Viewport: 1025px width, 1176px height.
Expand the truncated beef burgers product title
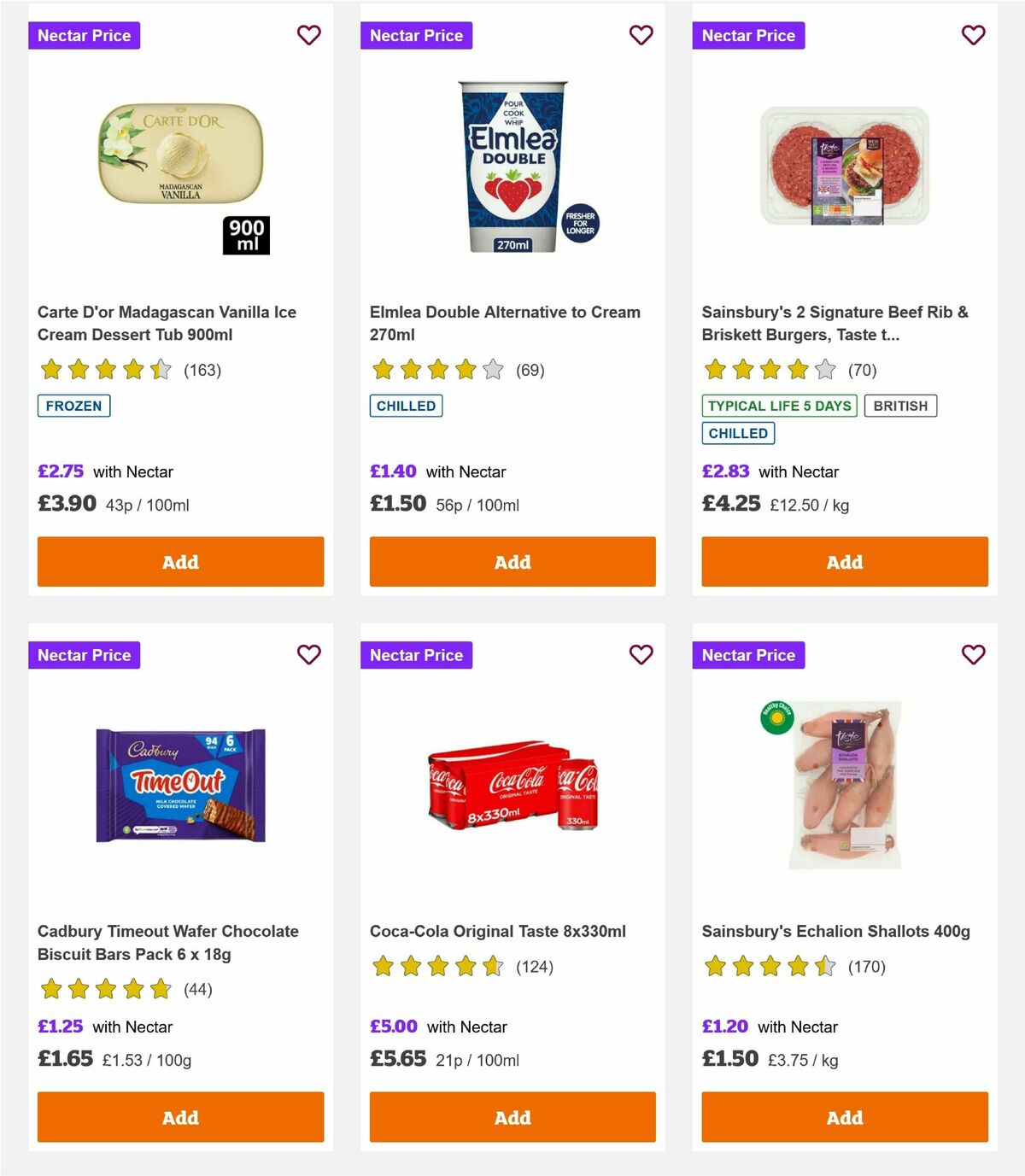coord(835,323)
